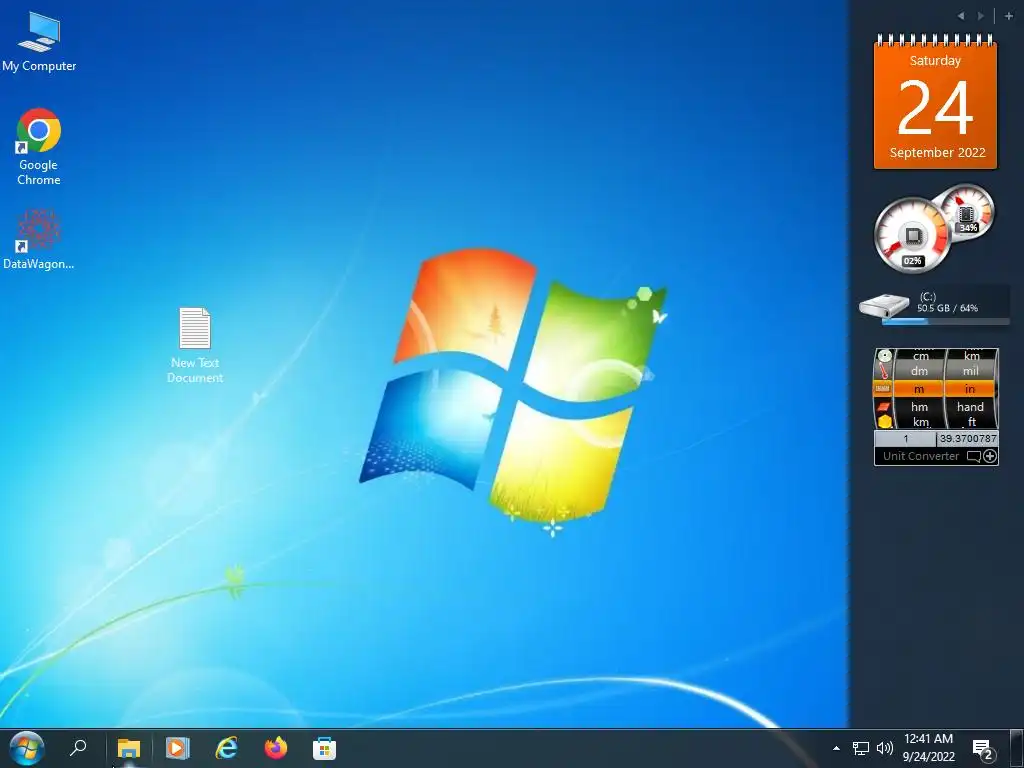Open network status tray icon
This screenshot has width=1024, height=768.
[x=861, y=748]
